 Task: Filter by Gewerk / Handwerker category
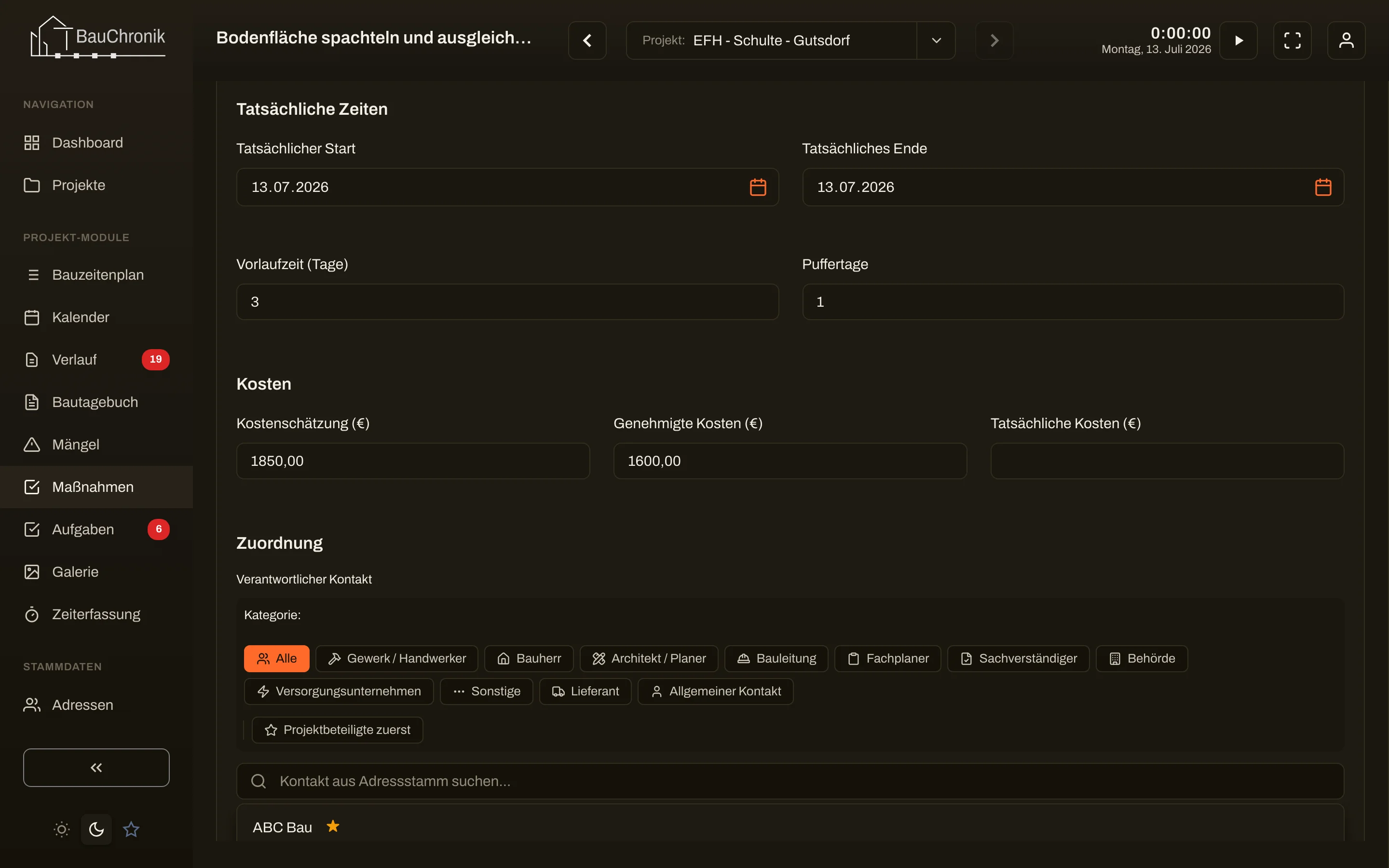pyautogui.click(x=396, y=658)
